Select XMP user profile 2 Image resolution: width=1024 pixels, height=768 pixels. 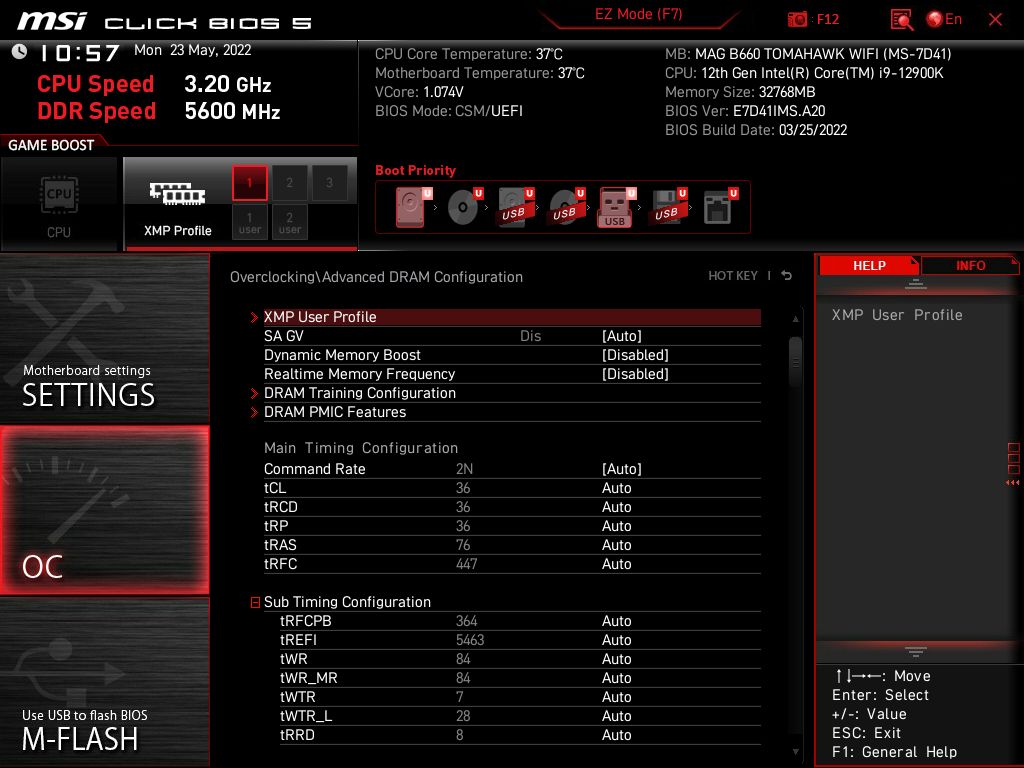click(289, 222)
